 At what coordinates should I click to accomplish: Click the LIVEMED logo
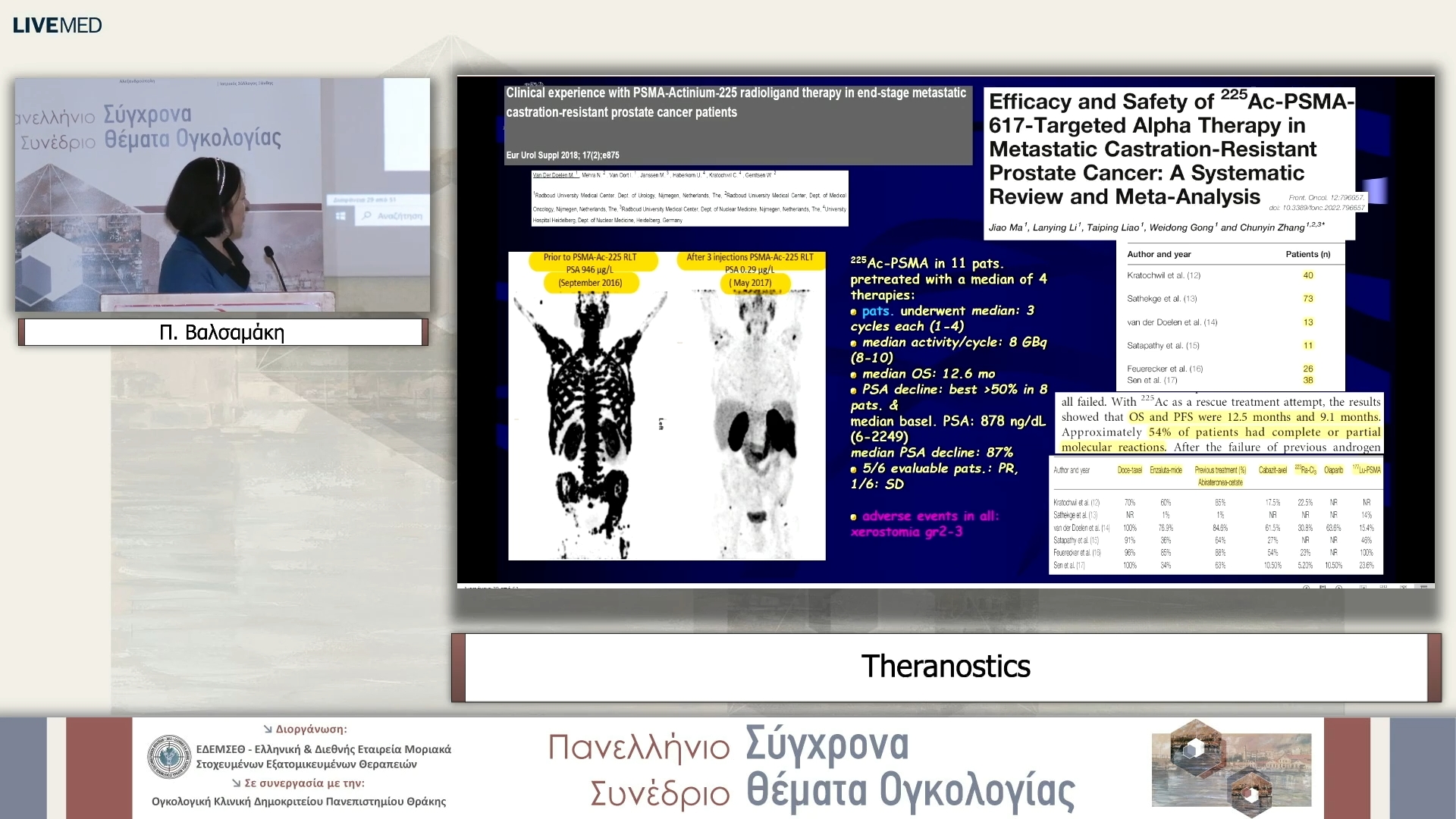tap(56, 25)
